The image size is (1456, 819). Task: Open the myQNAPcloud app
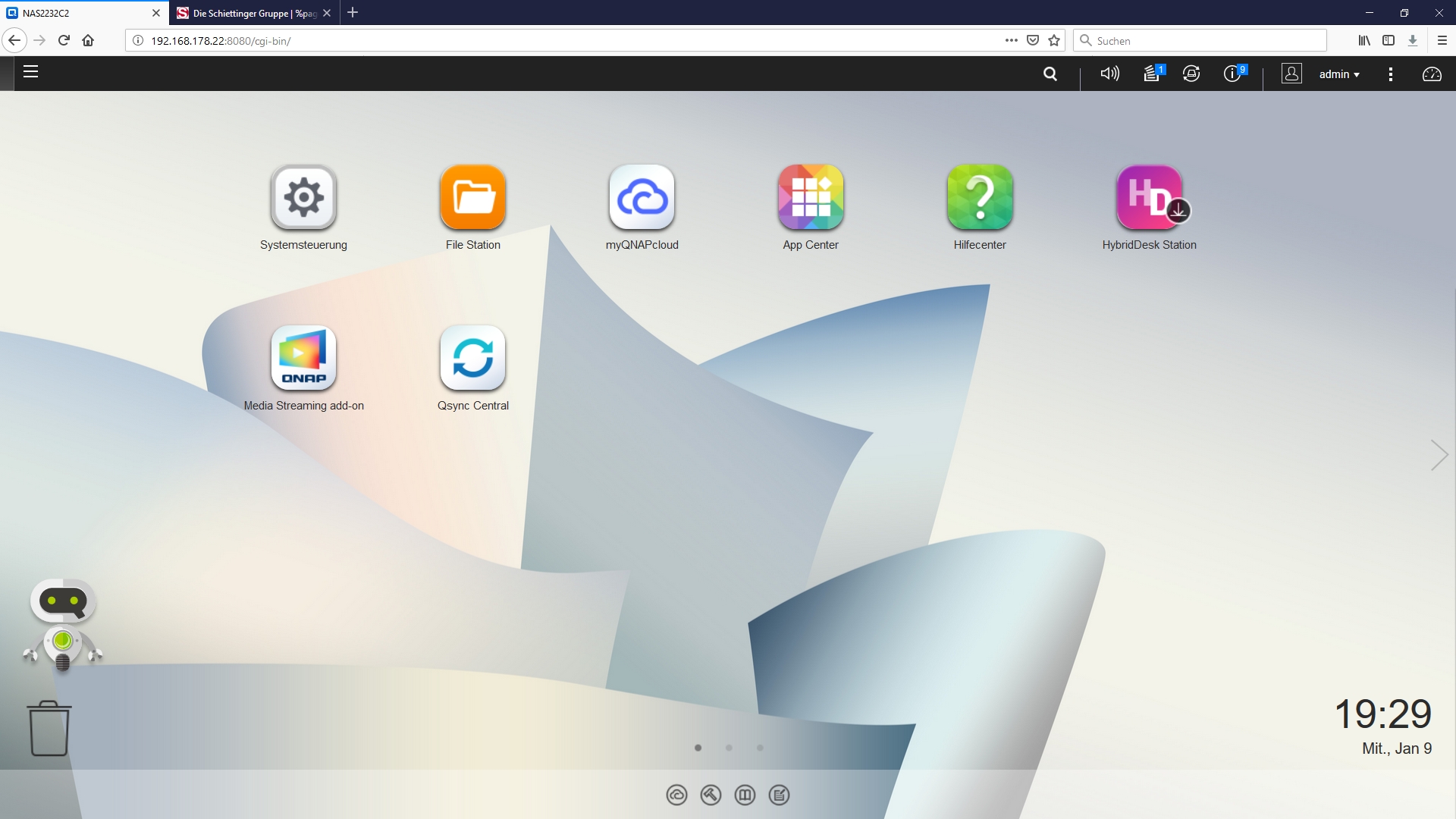[642, 198]
